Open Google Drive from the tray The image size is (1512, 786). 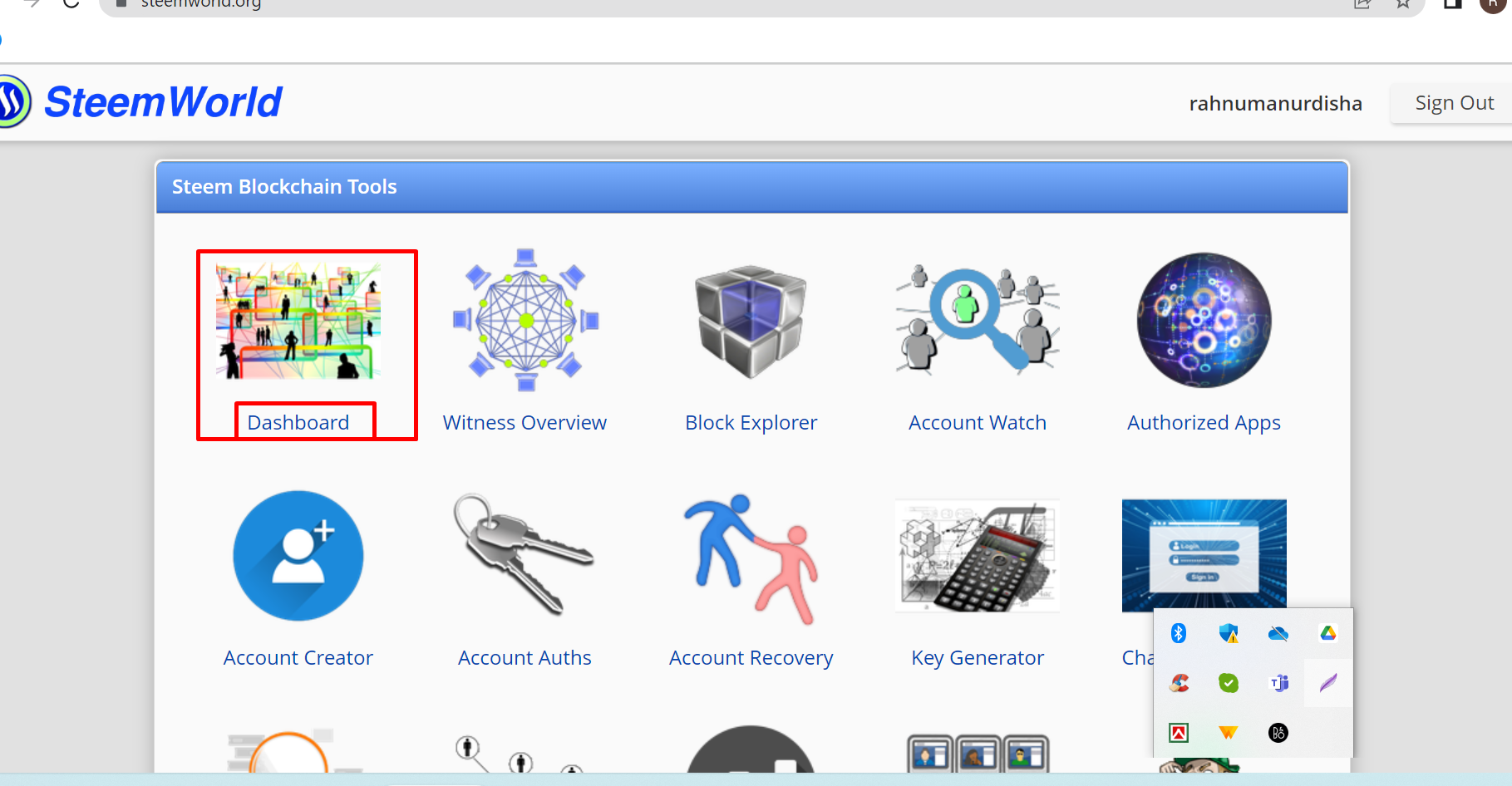click(1328, 633)
